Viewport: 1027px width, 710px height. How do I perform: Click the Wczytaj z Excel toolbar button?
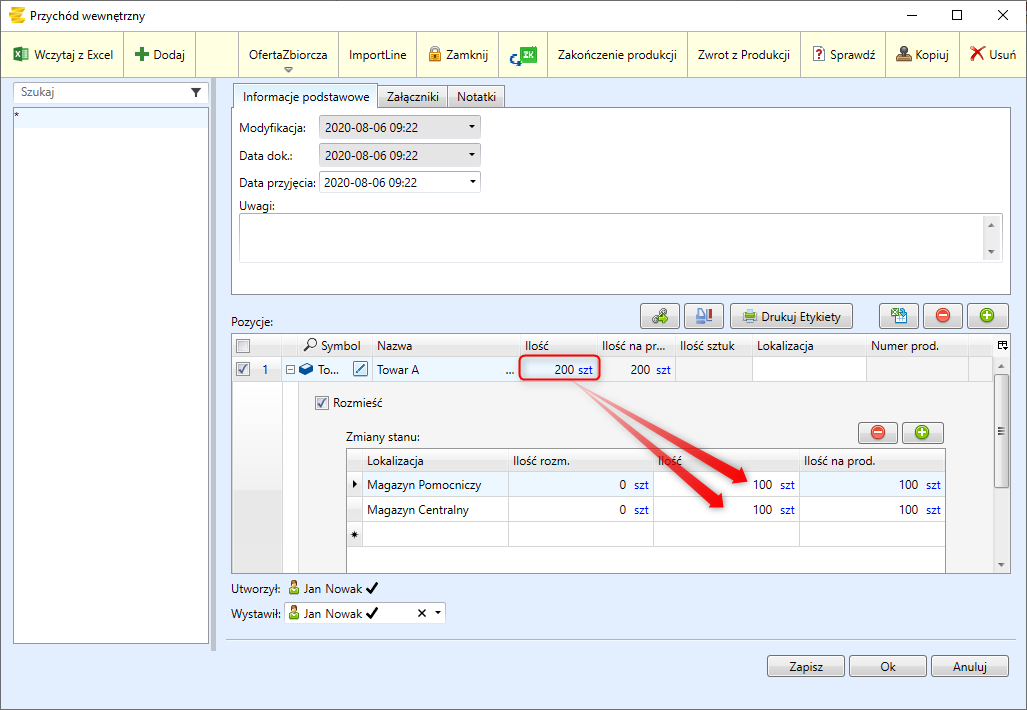coord(63,55)
